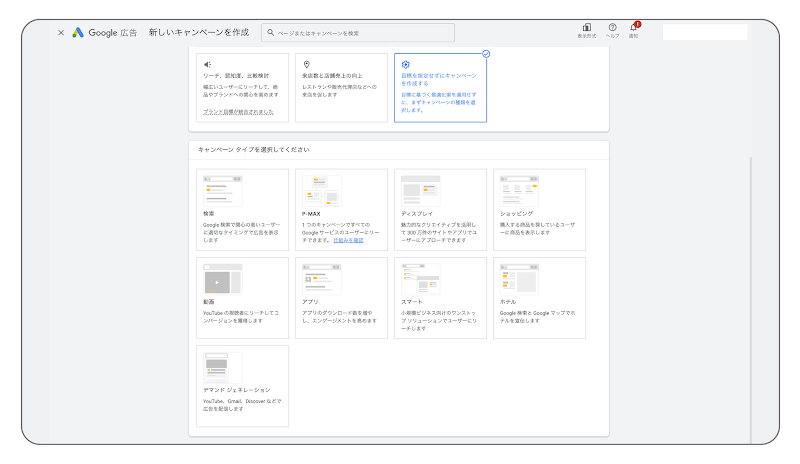Viewport: 800px width, 464px height.
Task: Select the デマンド ジェネレーション campaign type card
Action: click(242, 386)
